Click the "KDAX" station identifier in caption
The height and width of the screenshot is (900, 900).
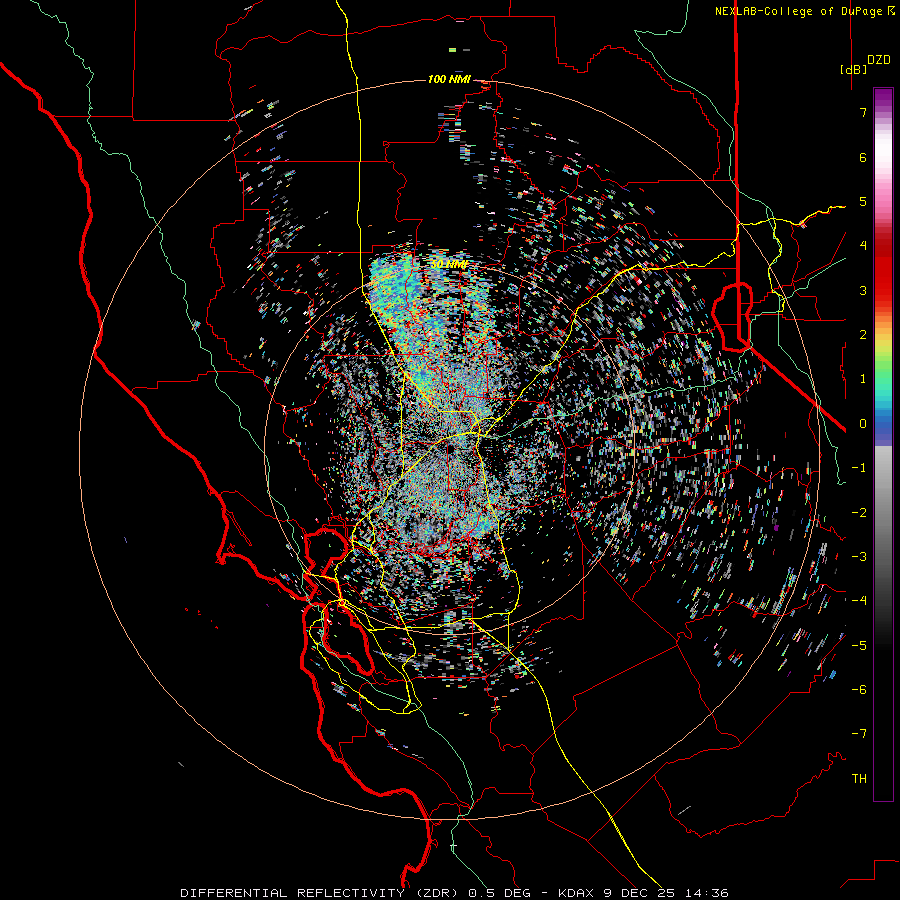(576, 893)
